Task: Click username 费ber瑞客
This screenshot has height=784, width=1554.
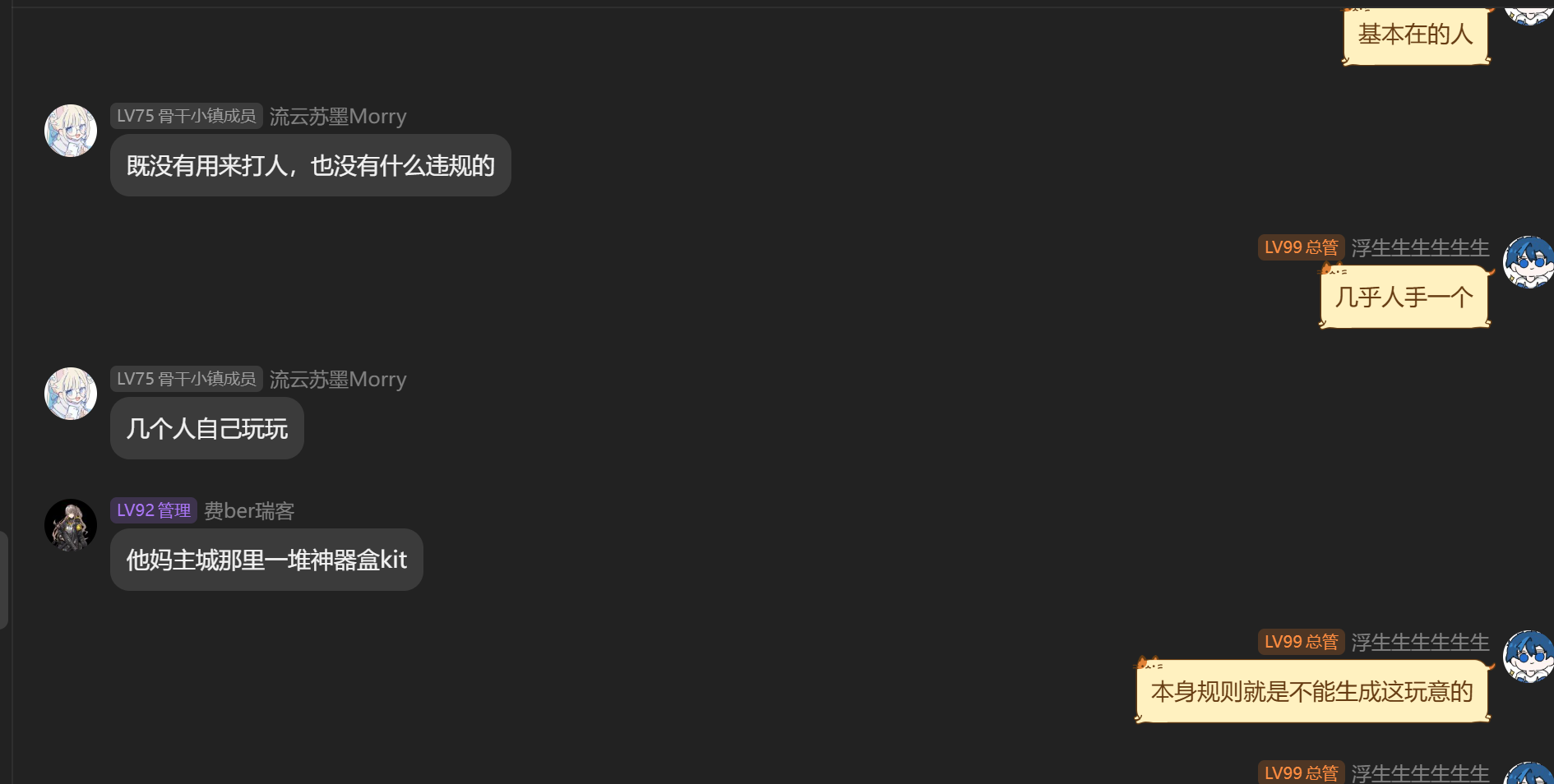Action: 249,511
